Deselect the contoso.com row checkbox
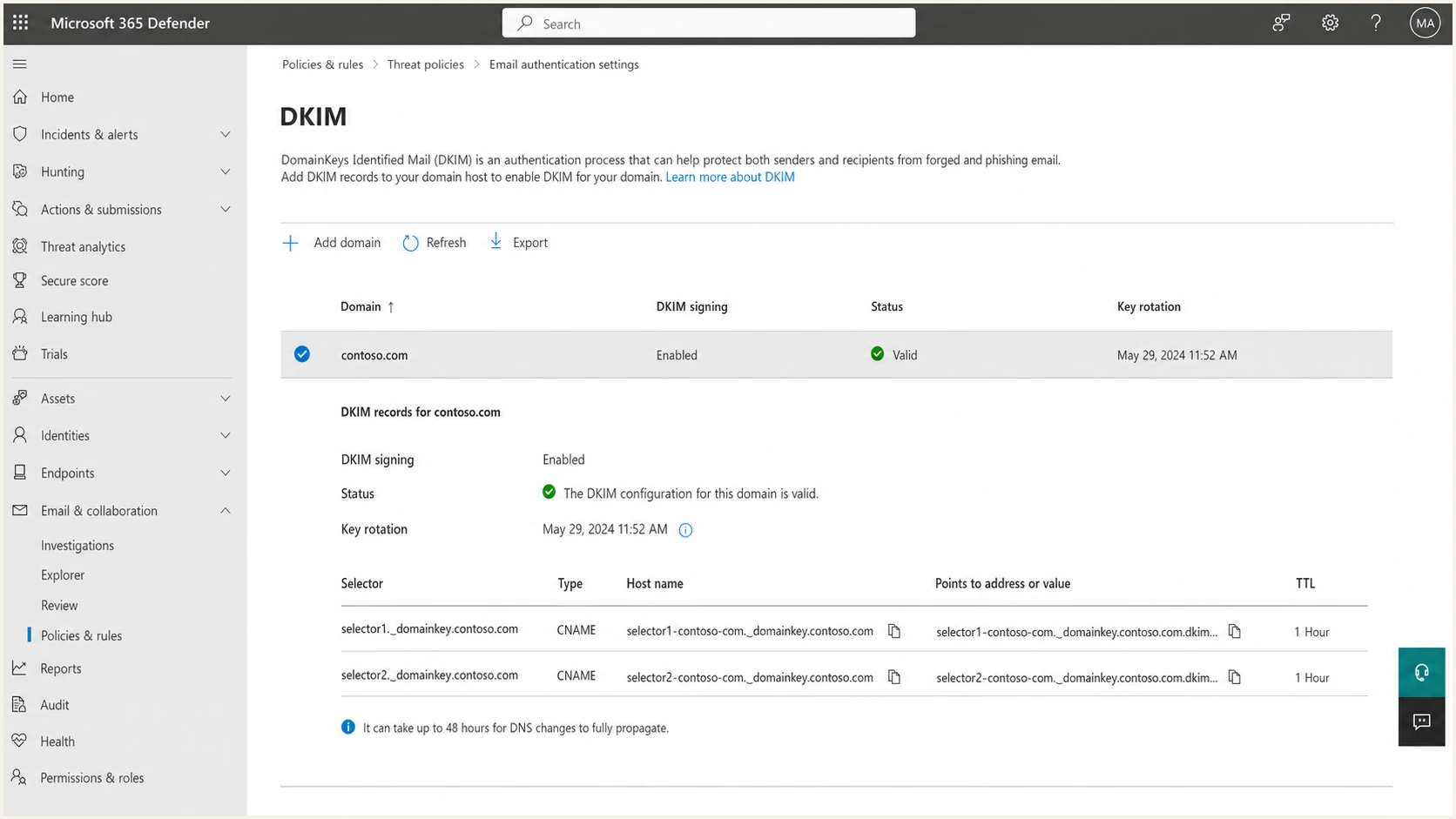This screenshot has width=1456, height=819. 302,354
